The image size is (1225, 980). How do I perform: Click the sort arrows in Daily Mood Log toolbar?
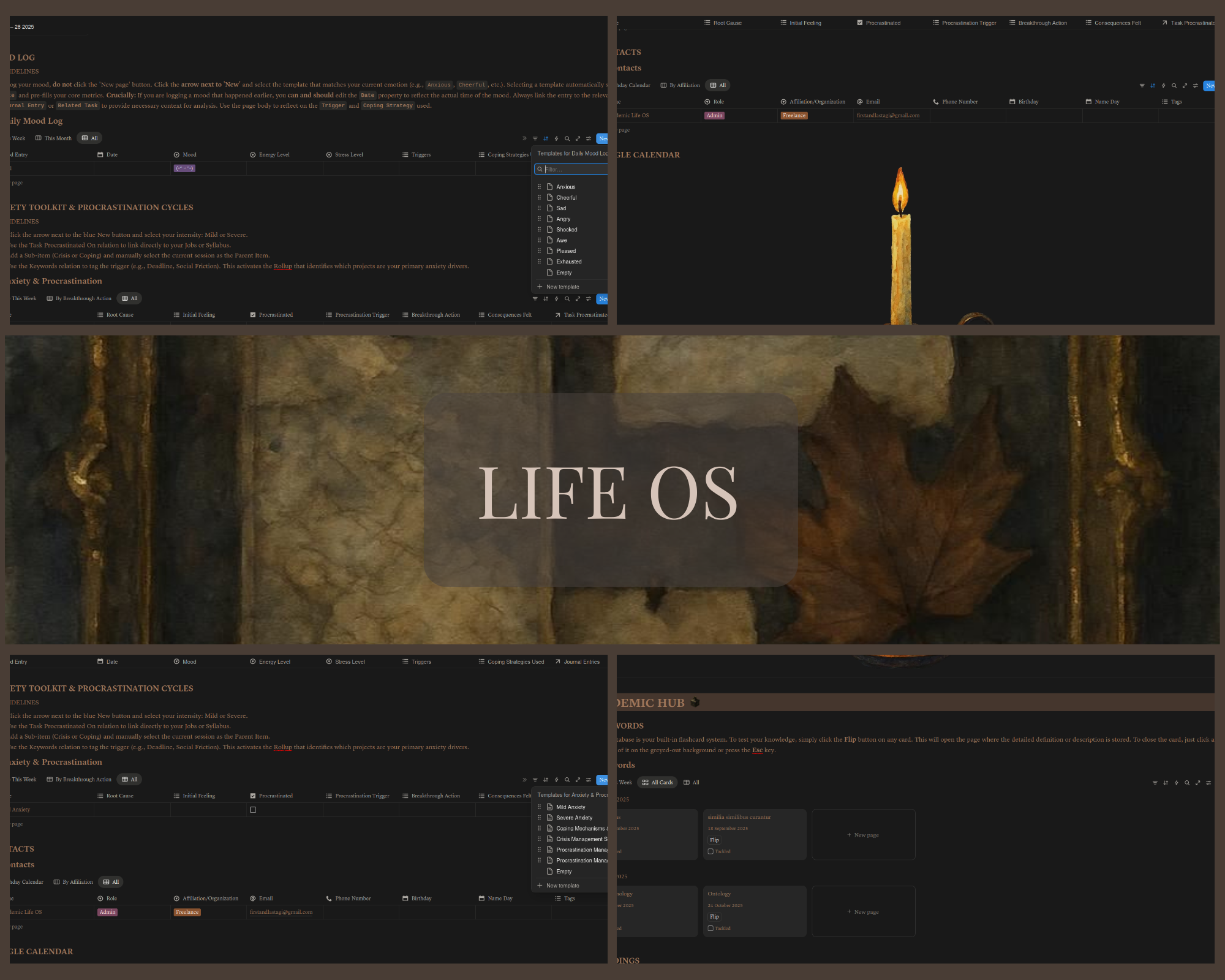coord(546,138)
